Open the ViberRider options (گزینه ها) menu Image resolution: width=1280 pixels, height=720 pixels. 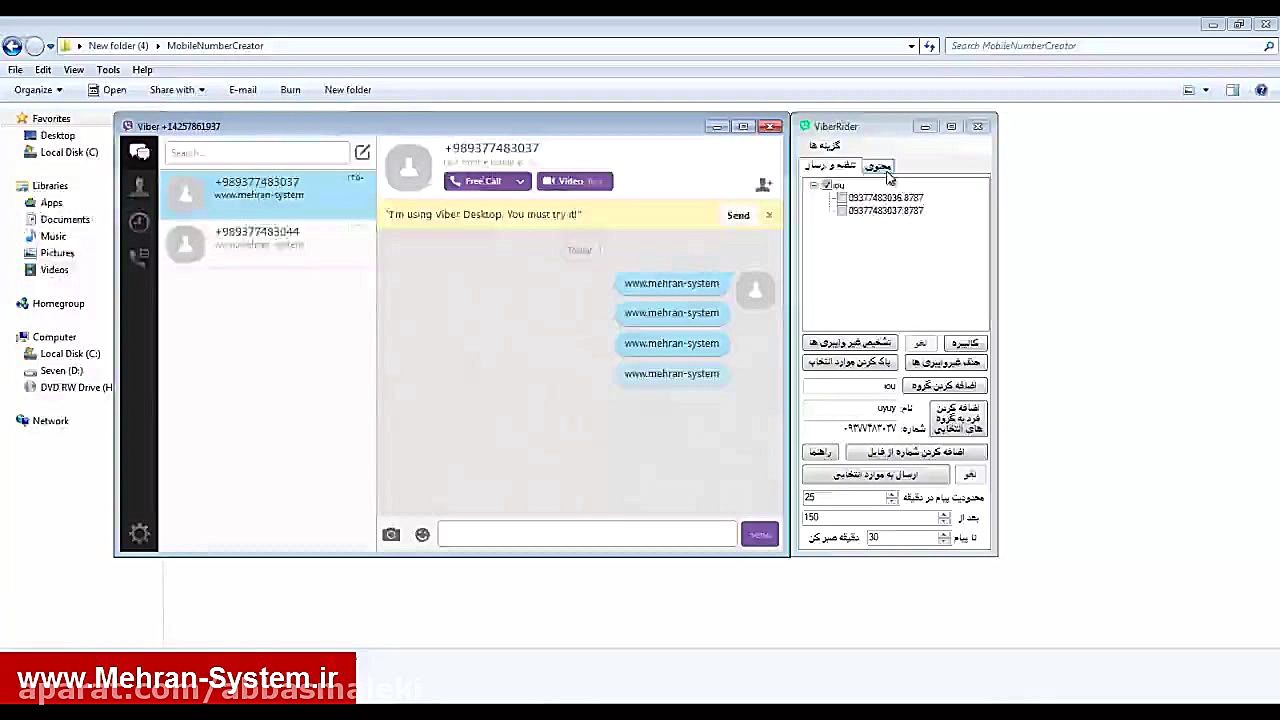826,145
